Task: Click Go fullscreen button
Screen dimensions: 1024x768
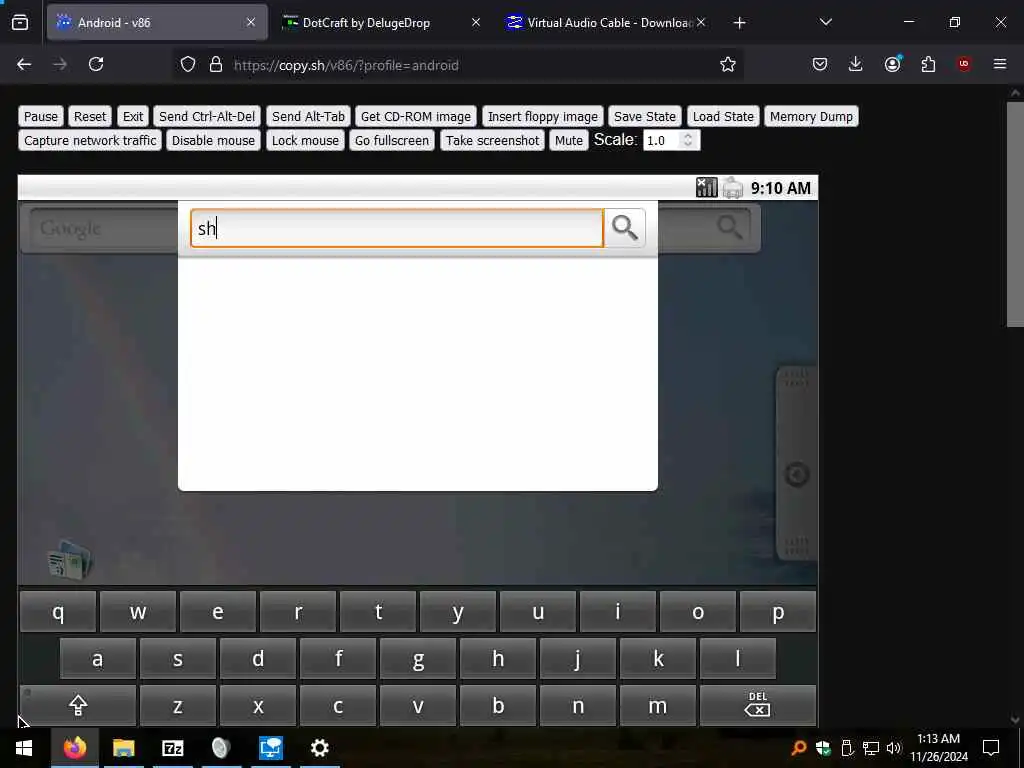Action: 392,140
